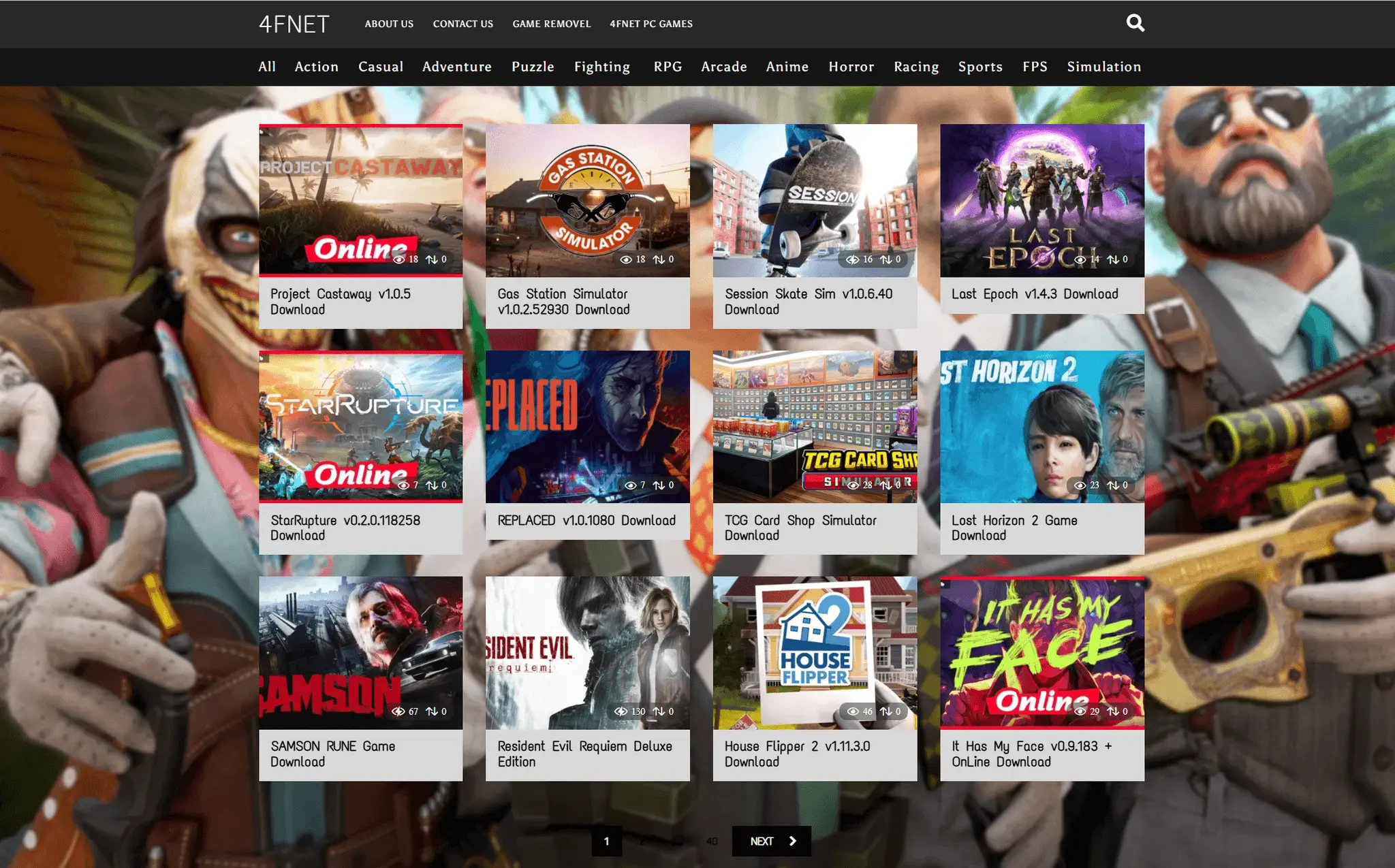Click REPLACED v1.0.1080 Download title
The width and height of the screenshot is (1395, 868).
tap(586, 520)
